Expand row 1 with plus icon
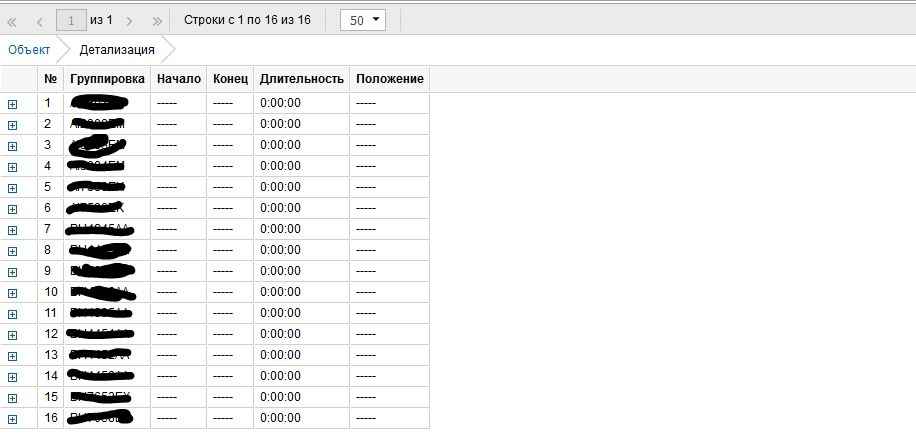Image resolution: width=916 pixels, height=435 pixels. coord(13,104)
